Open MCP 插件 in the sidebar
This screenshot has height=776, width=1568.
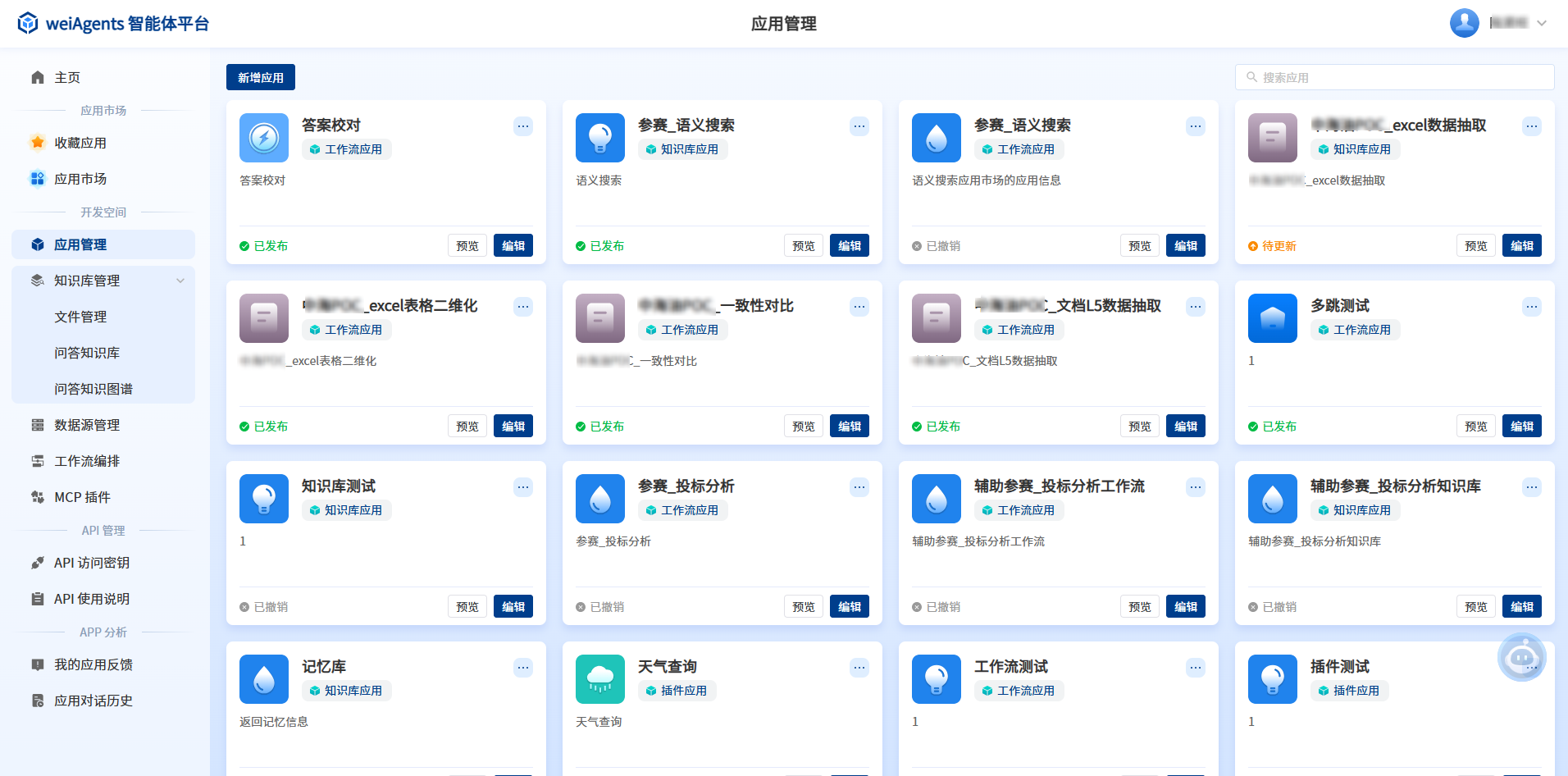(82, 497)
